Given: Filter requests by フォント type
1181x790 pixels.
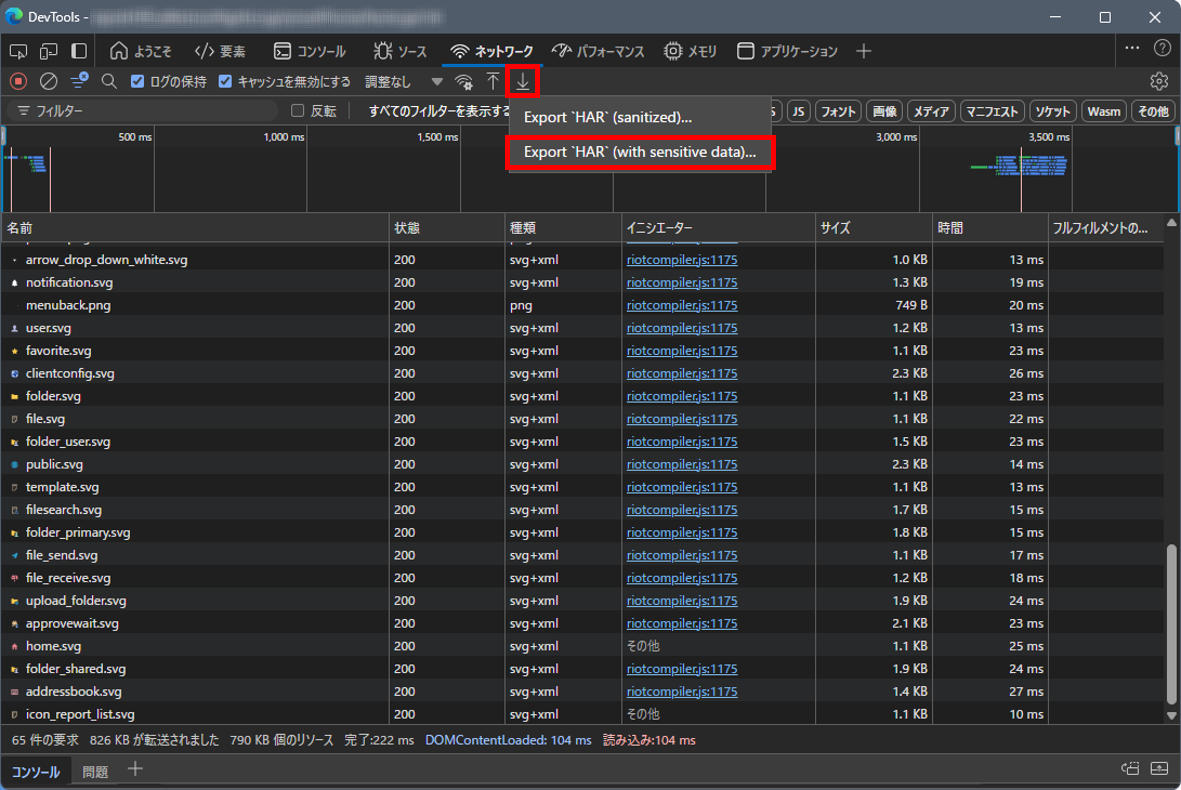Looking at the screenshot, I should coord(838,111).
